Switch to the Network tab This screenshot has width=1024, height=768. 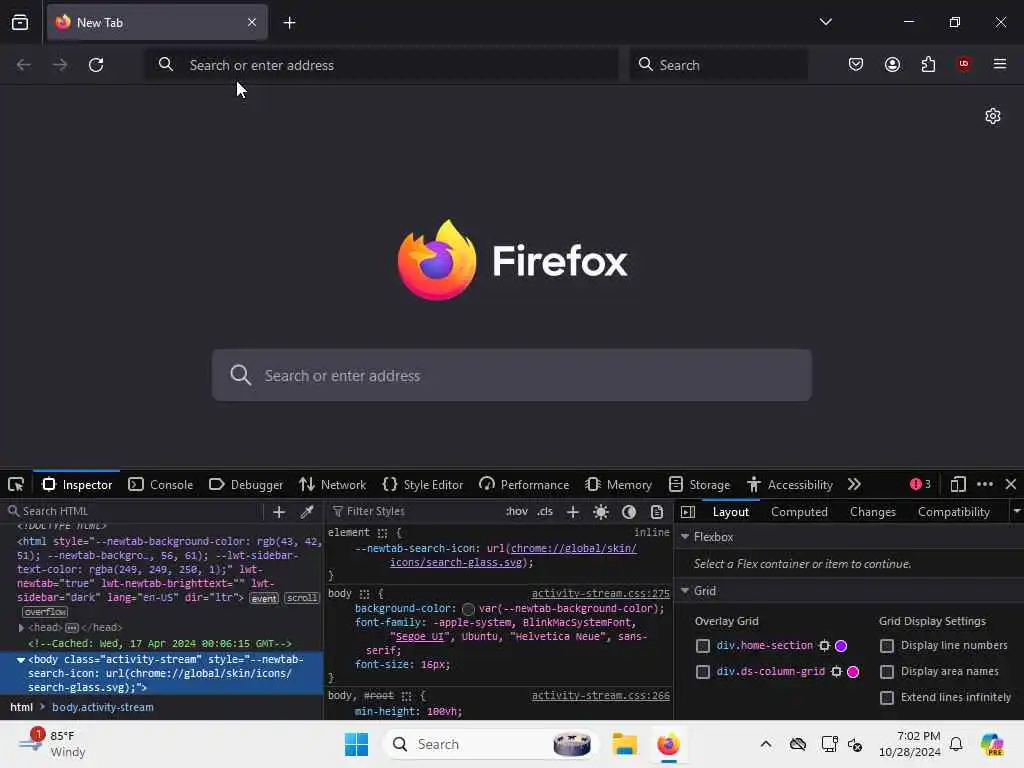tap(332, 485)
